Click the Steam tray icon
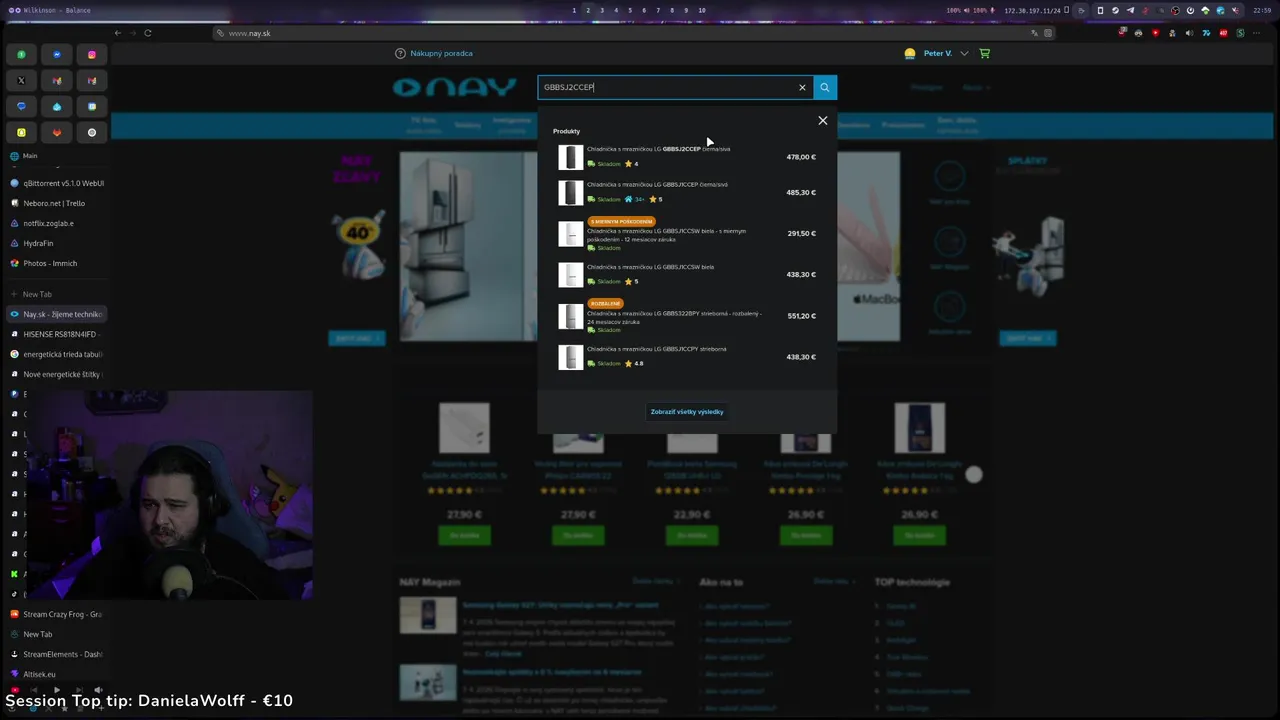This screenshot has width=1280, height=720. coord(1115,10)
